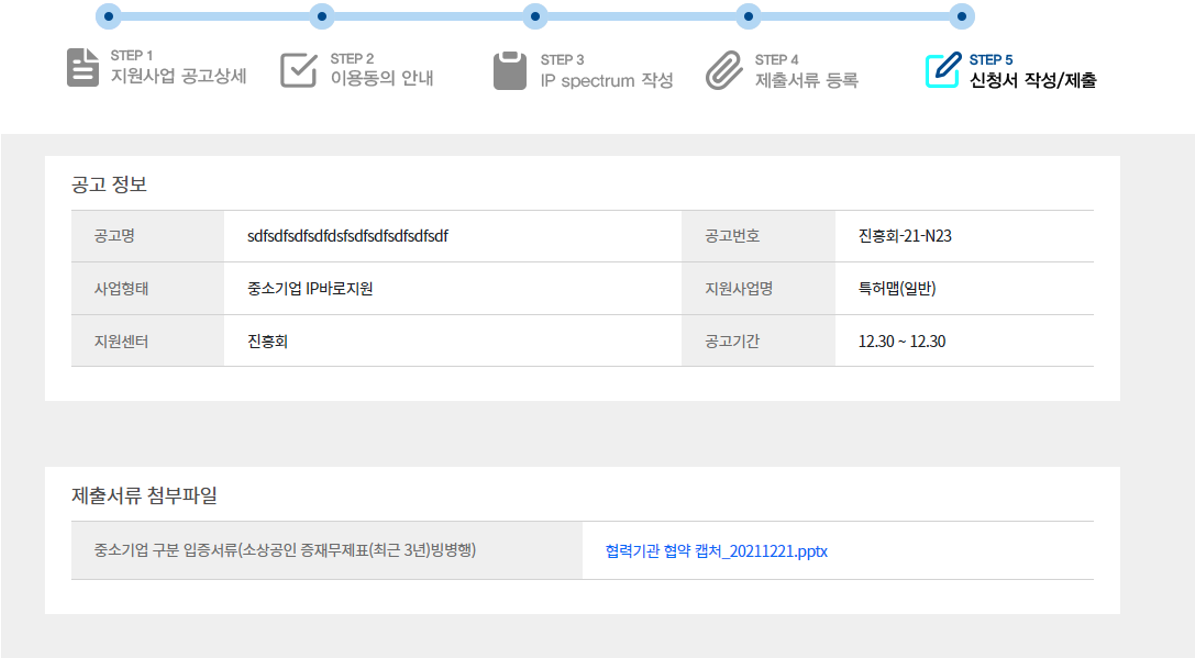
Task: Click the 공고명 value text sdfsdf...
Action: point(347,237)
